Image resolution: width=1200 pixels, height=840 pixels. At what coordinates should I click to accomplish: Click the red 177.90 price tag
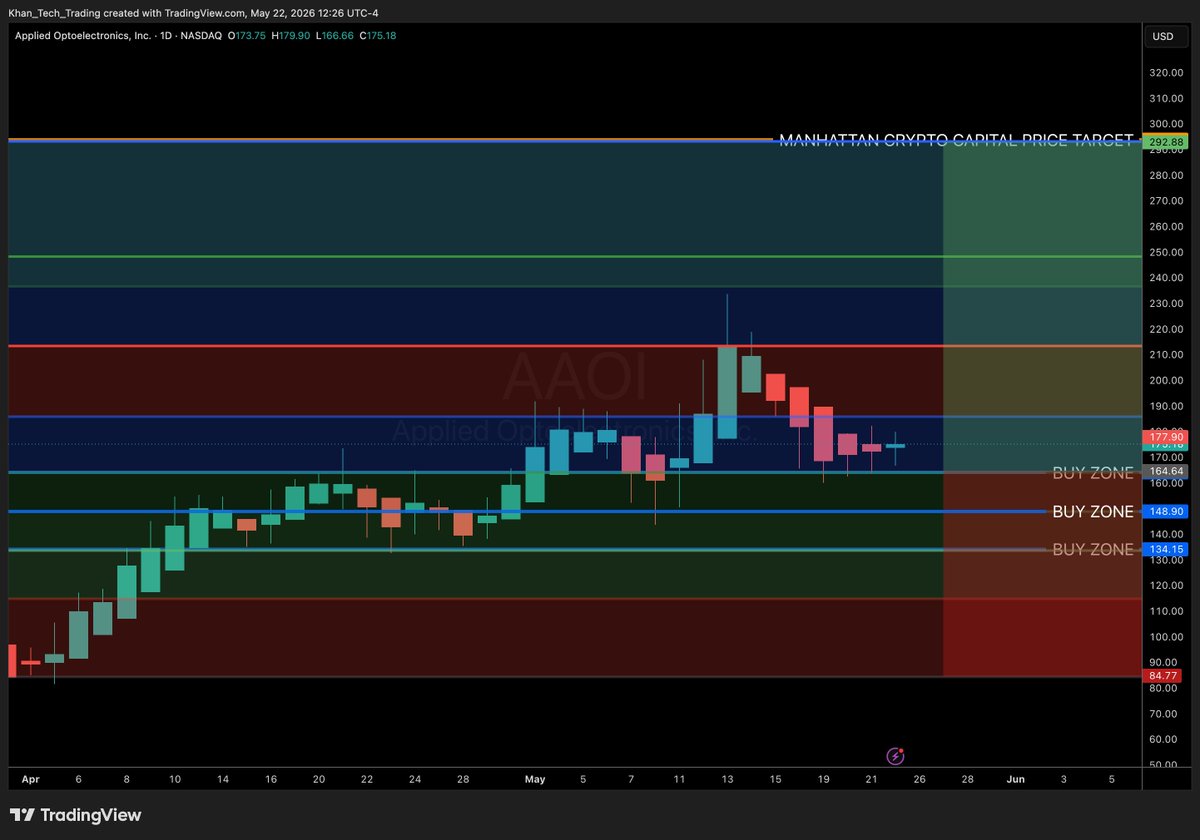click(1166, 437)
